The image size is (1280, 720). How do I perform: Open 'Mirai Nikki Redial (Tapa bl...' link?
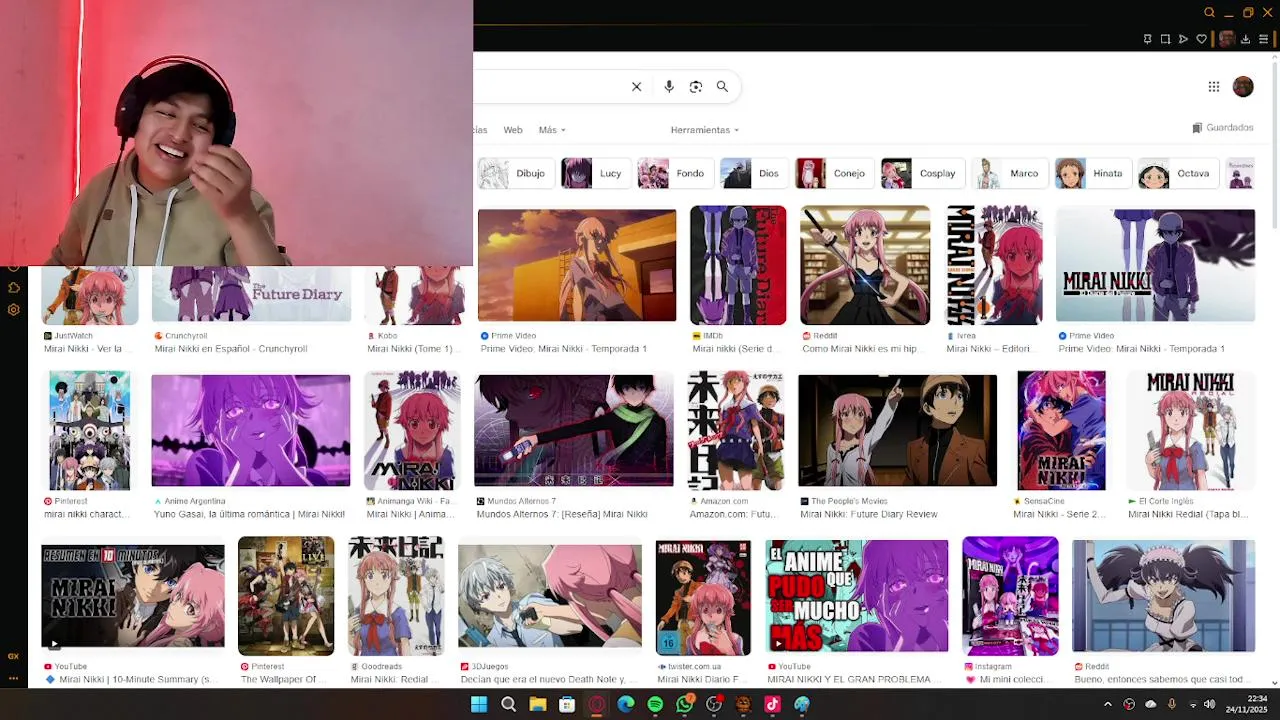click(x=1188, y=514)
